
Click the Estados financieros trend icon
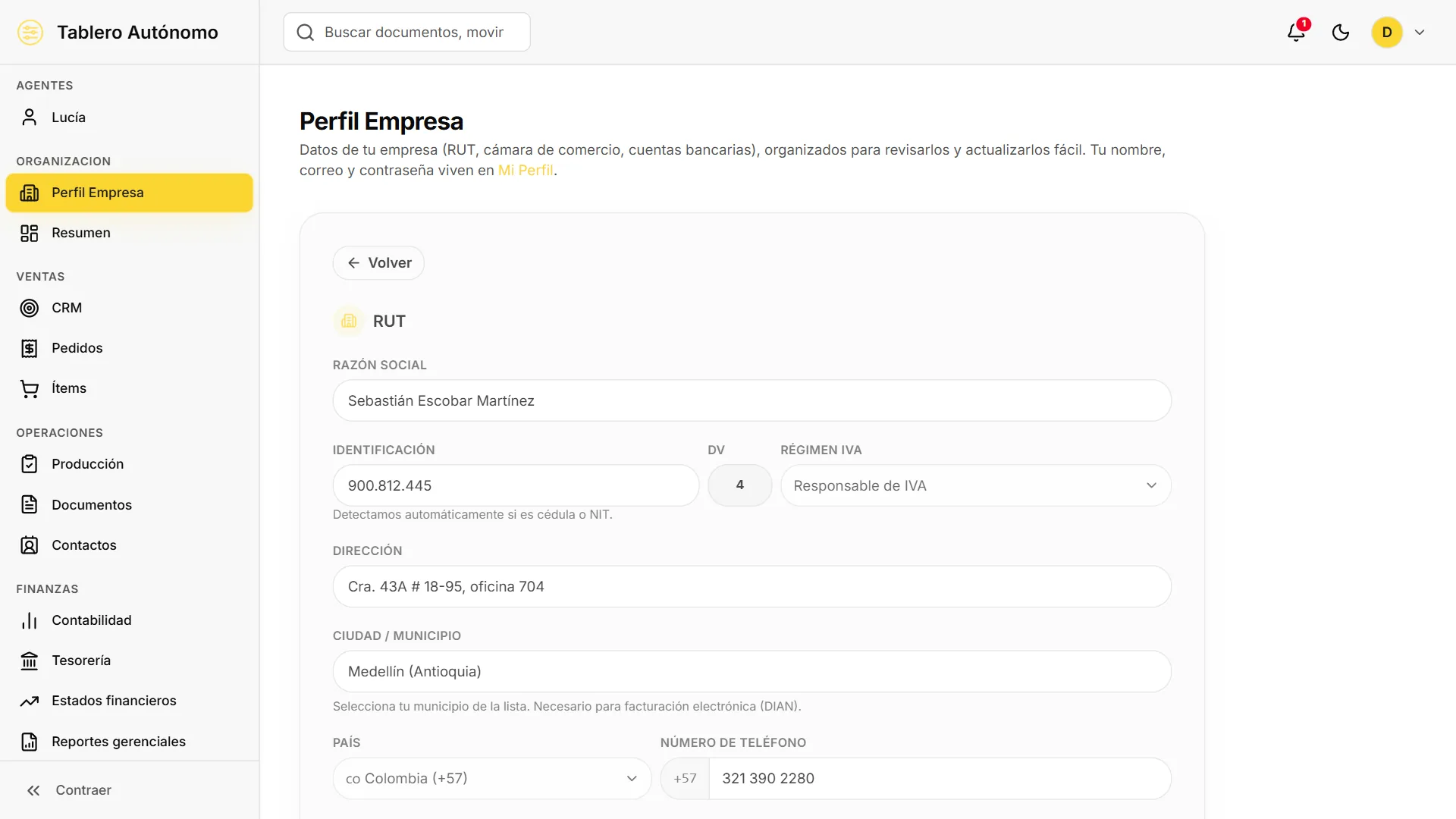(30, 701)
